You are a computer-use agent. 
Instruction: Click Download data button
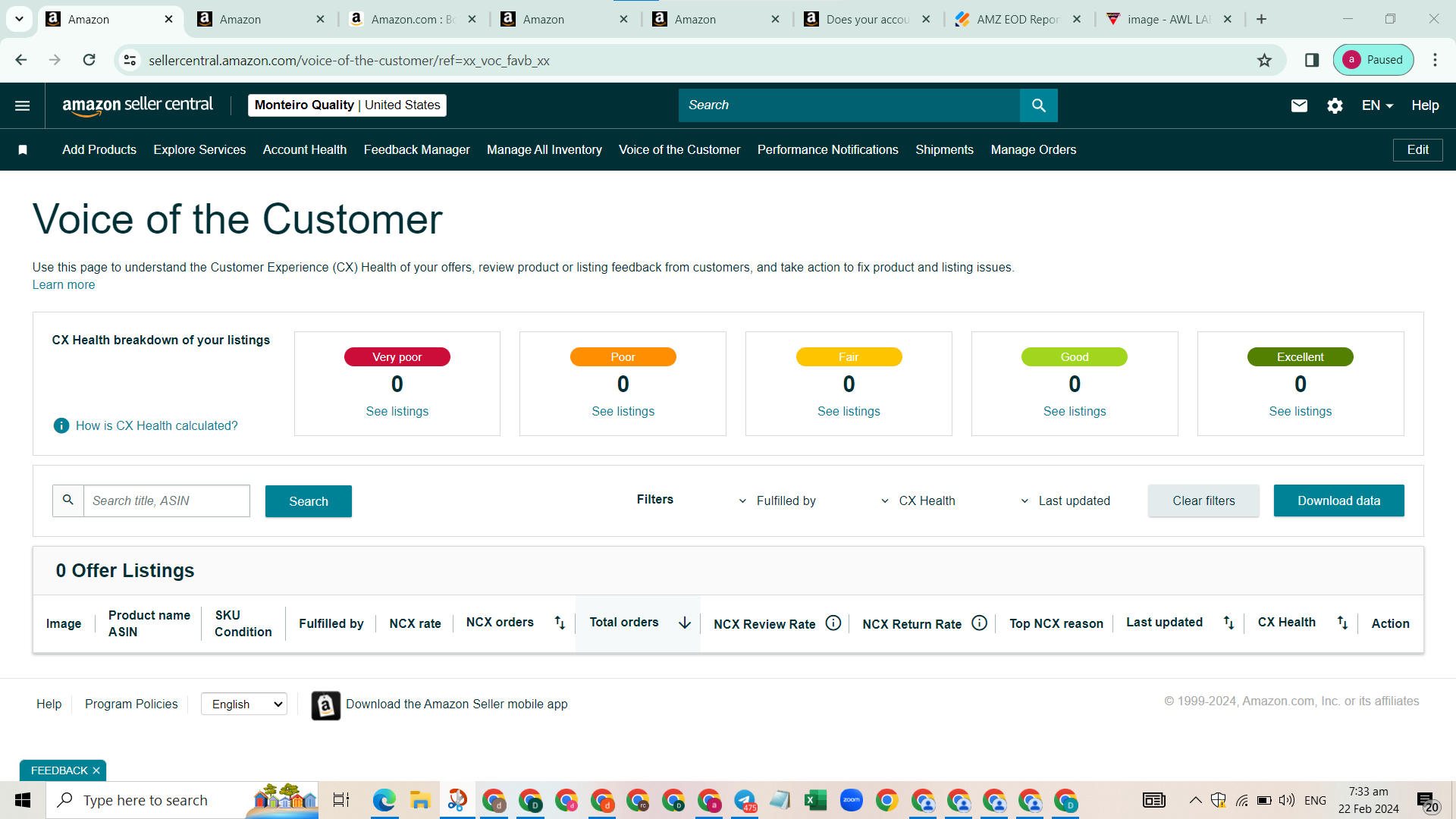[x=1338, y=500]
